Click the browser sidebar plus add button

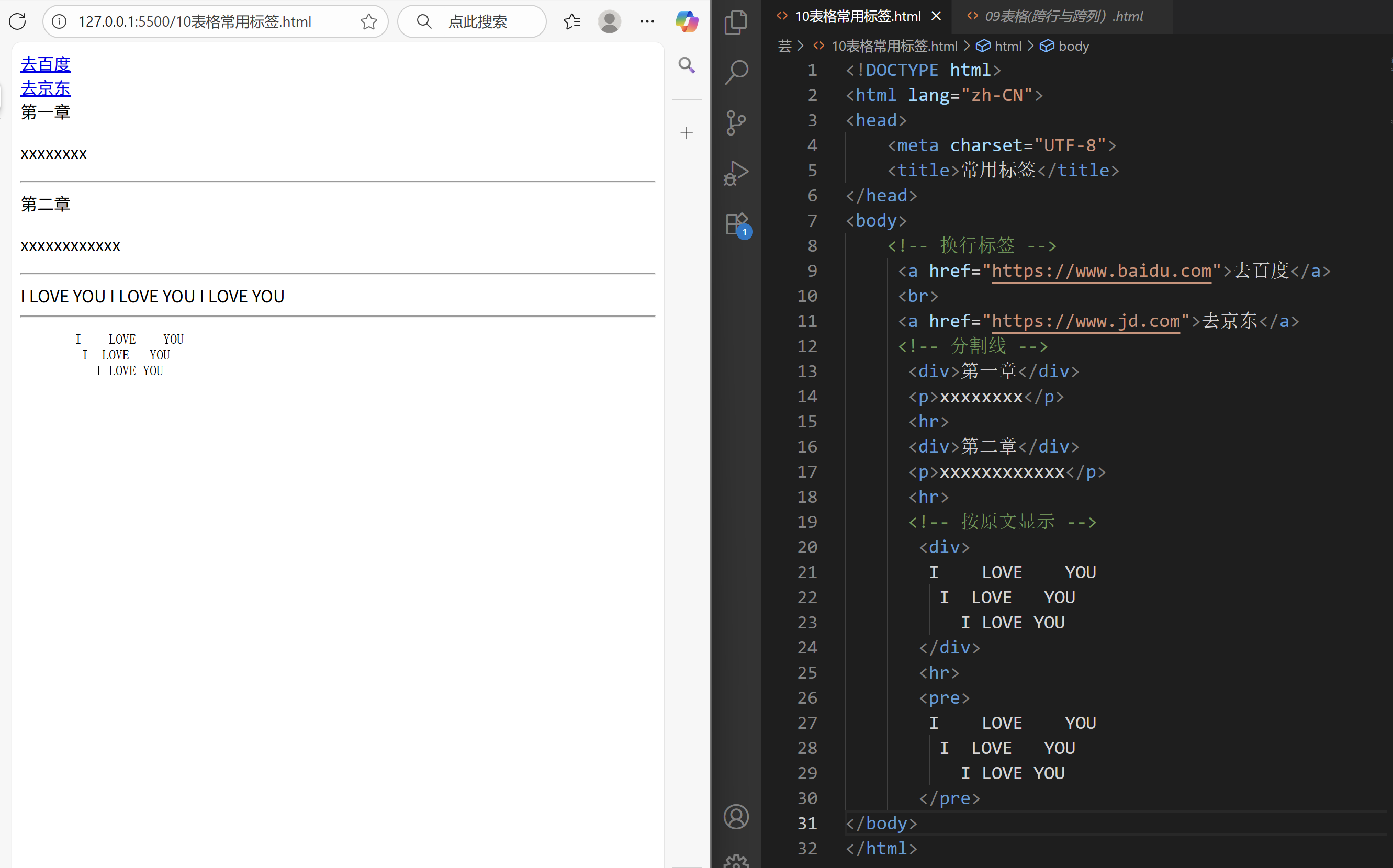686,133
